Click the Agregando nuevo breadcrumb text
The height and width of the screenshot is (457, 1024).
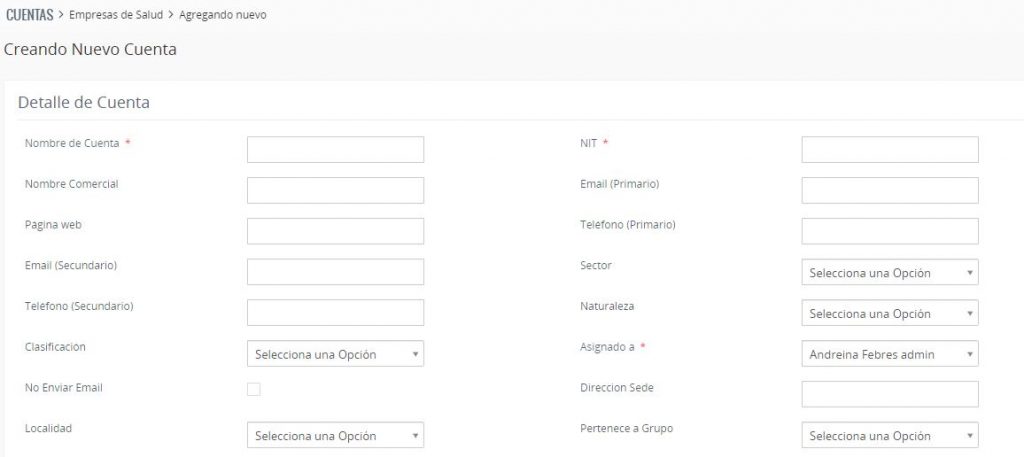223,15
